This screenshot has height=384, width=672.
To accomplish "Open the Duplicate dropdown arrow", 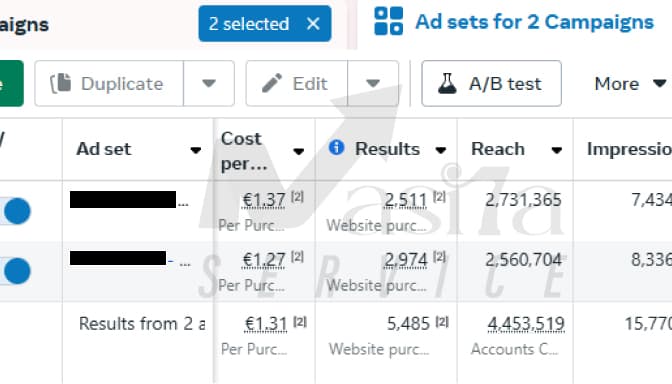I will pyautogui.click(x=209, y=83).
